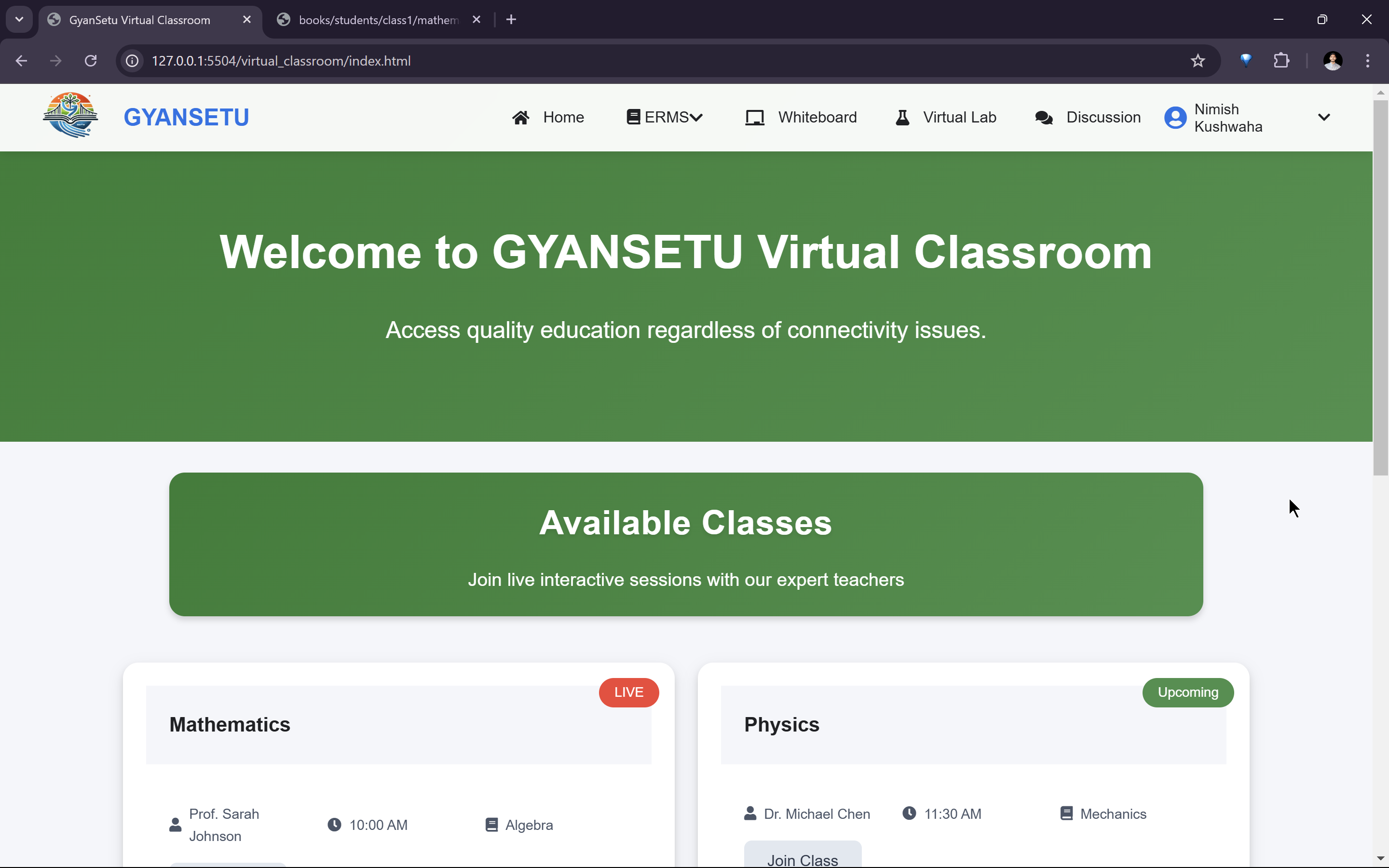Click the blue user avatar icon
The width and height of the screenshot is (1389, 868).
tap(1175, 118)
